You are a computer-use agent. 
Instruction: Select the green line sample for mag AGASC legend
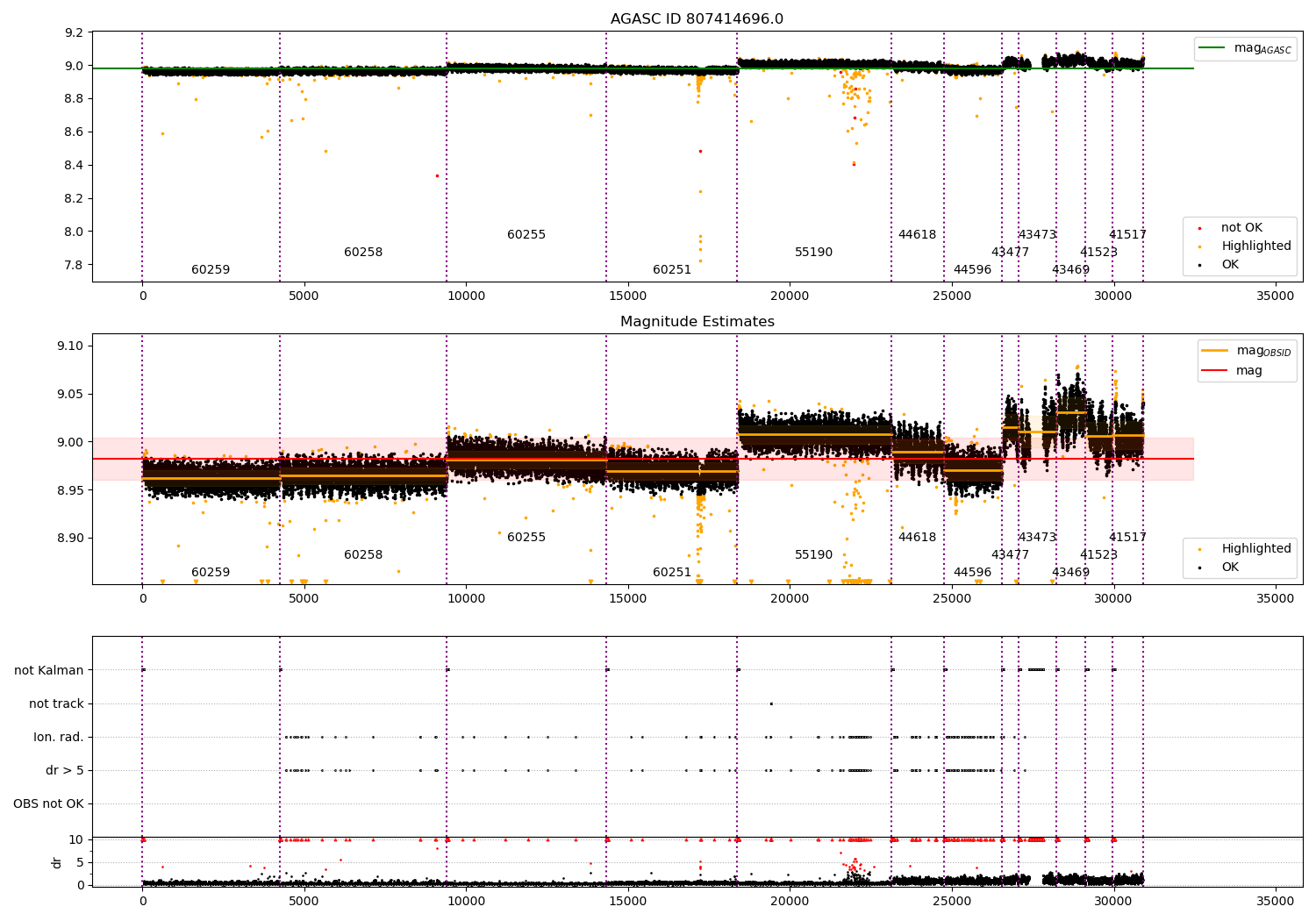click(1212, 48)
